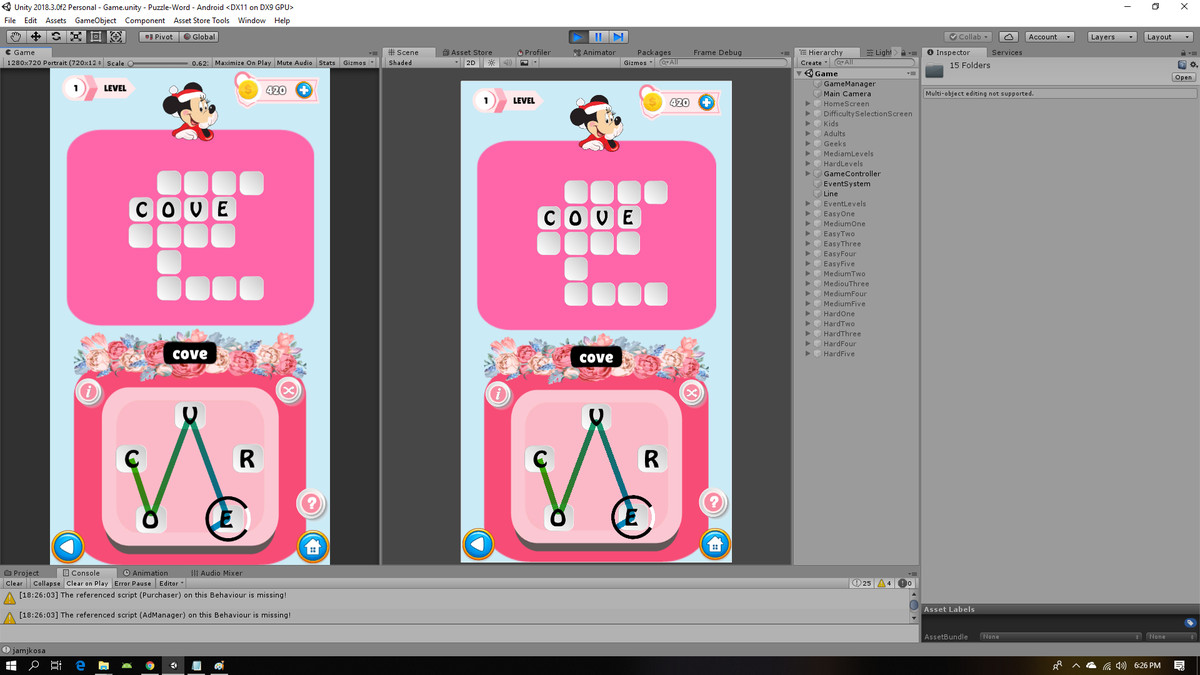Toggle Mute Audio in Game view
Image resolution: width=1200 pixels, height=675 pixels.
pyautogui.click(x=295, y=63)
